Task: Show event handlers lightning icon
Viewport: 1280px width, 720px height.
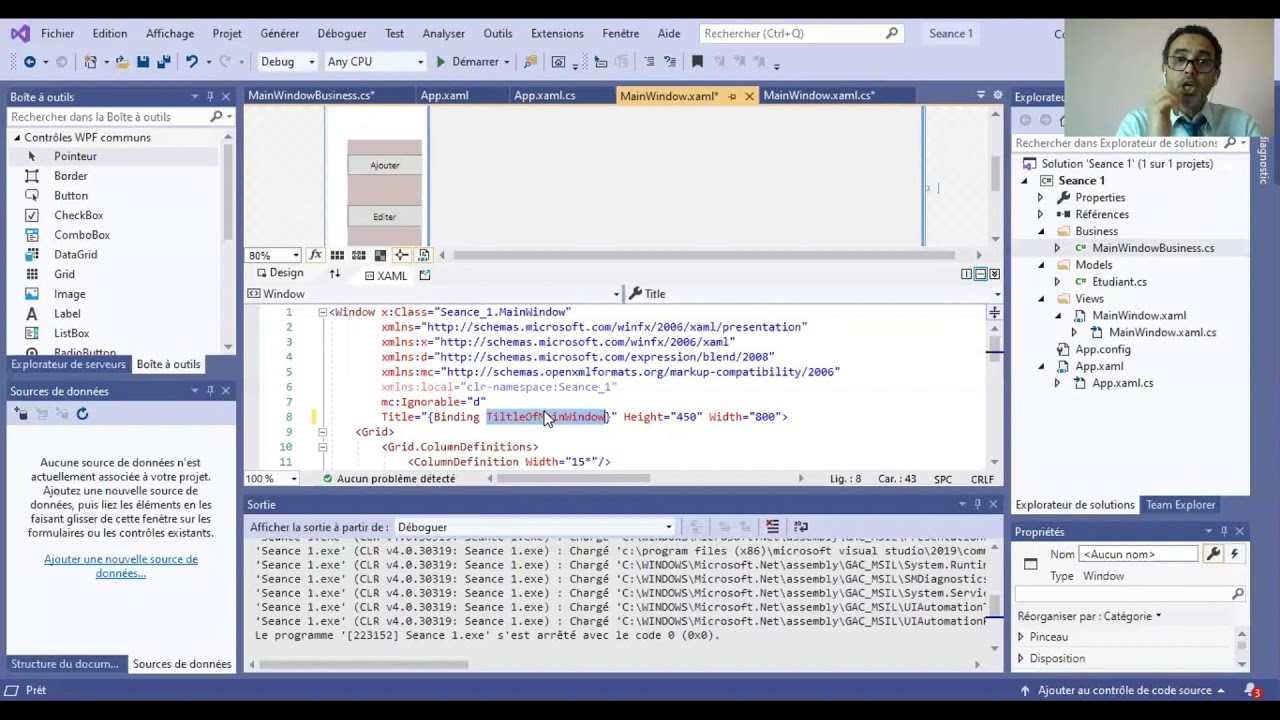Action: tap(1234, 554)
